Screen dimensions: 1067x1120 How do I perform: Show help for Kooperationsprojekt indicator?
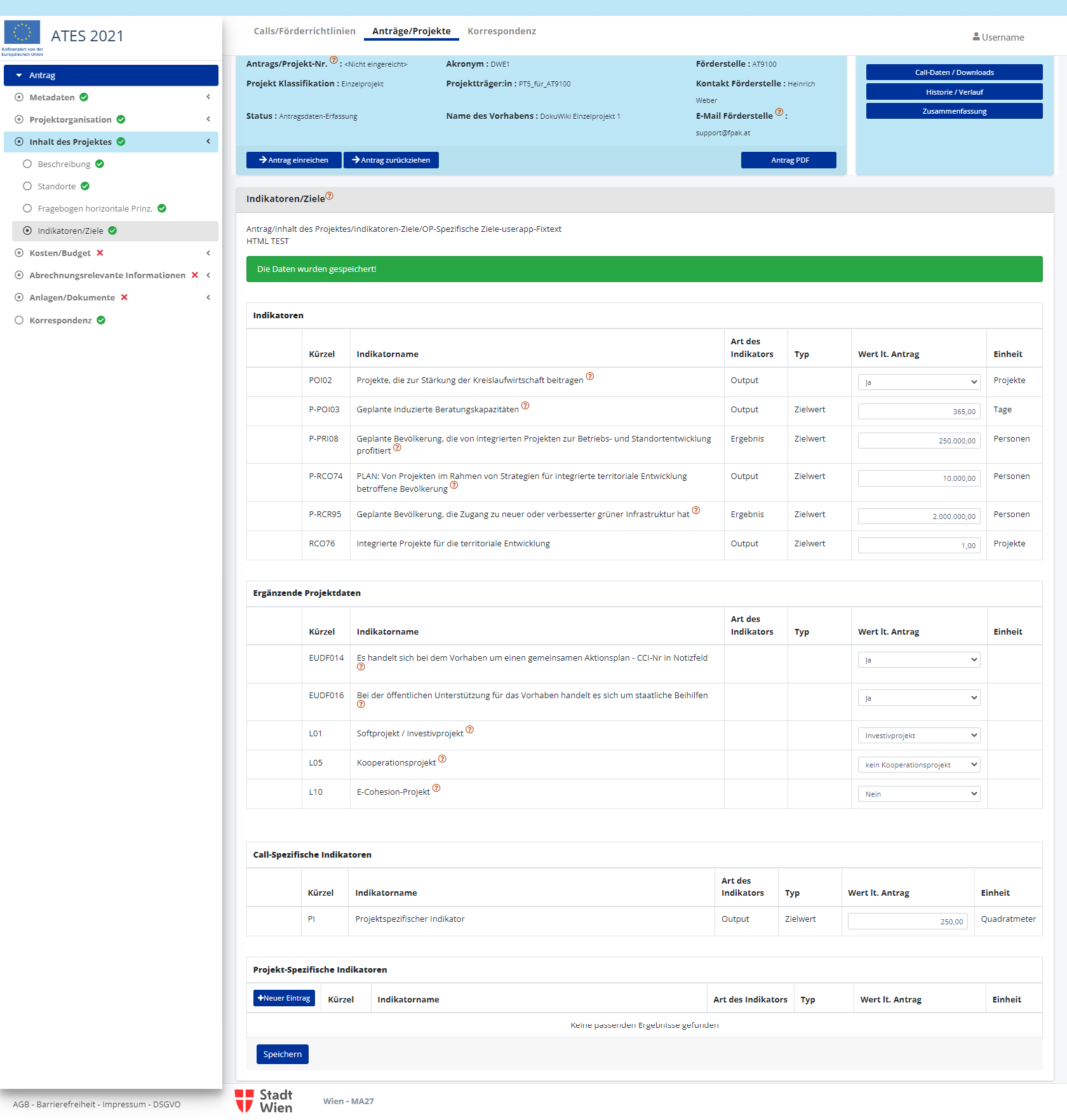[442, 759]
